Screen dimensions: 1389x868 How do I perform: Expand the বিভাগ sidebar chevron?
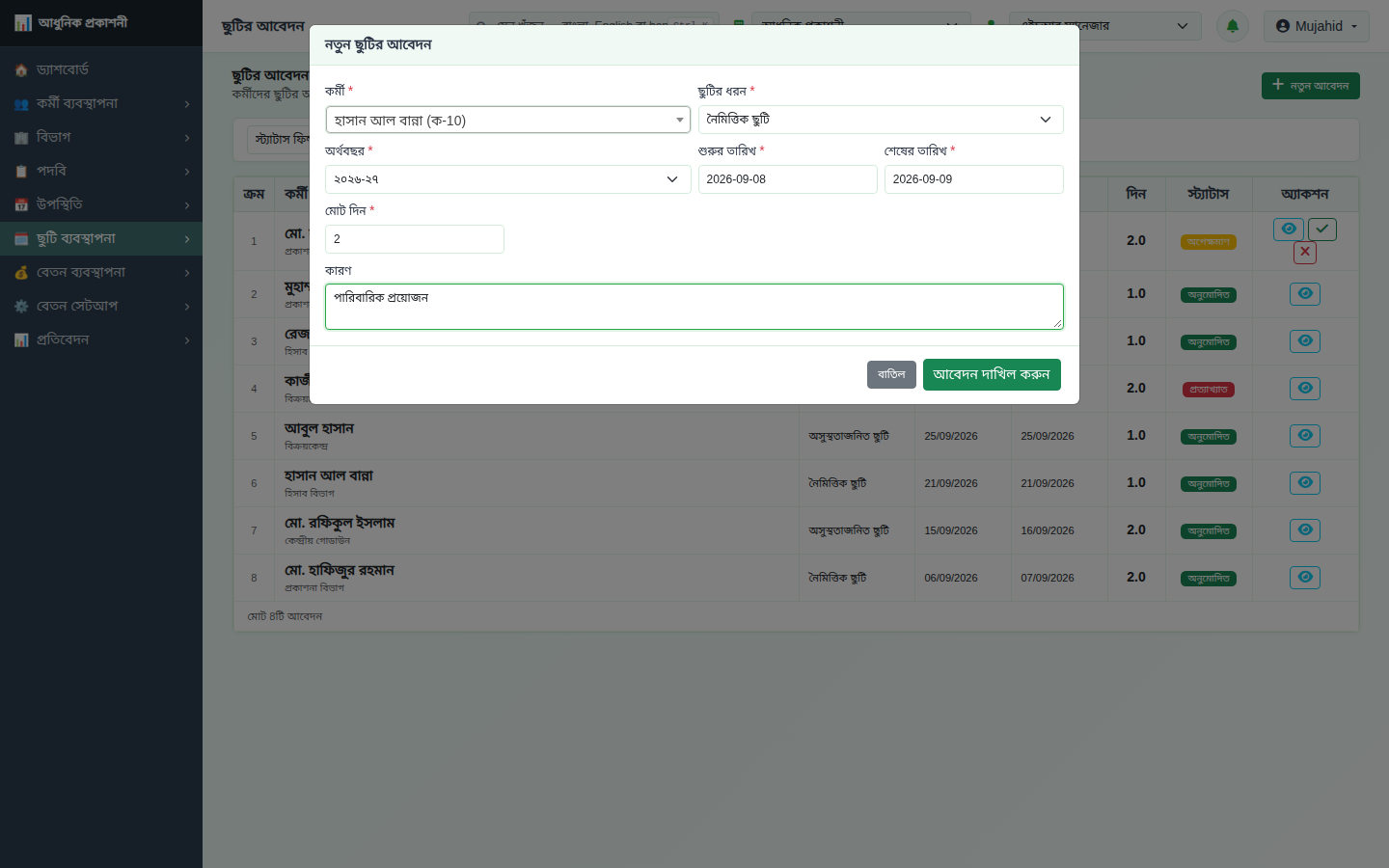point(187,138)
